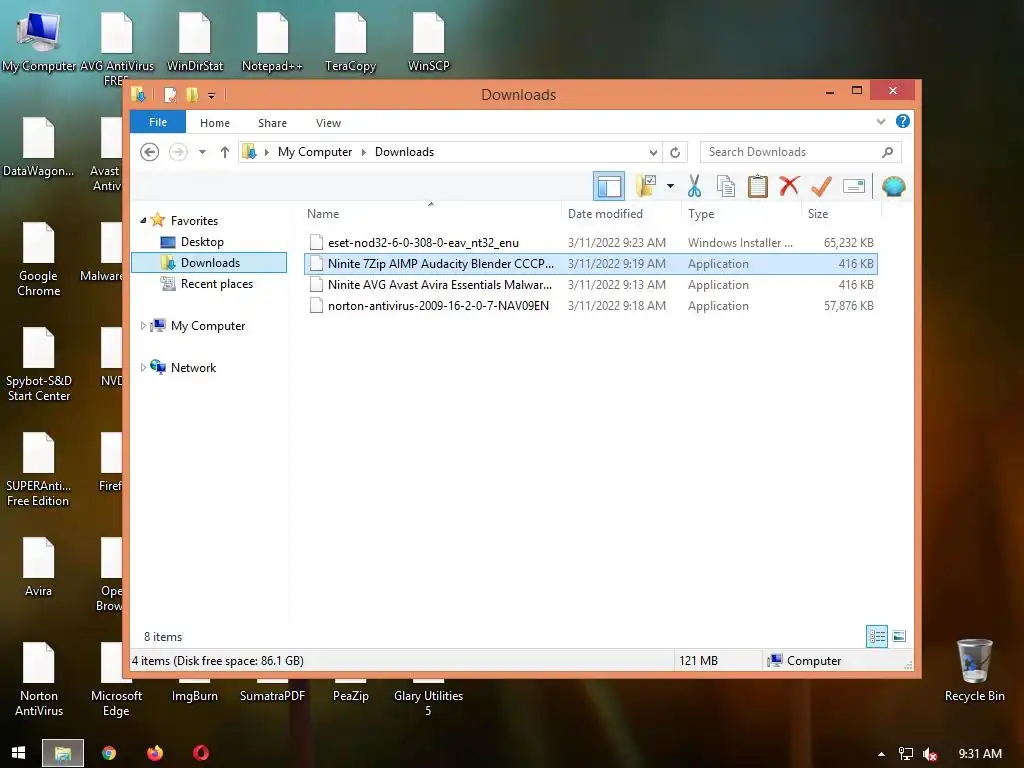
Task: Launch Firefox from the taskbar
Action: 155,753
